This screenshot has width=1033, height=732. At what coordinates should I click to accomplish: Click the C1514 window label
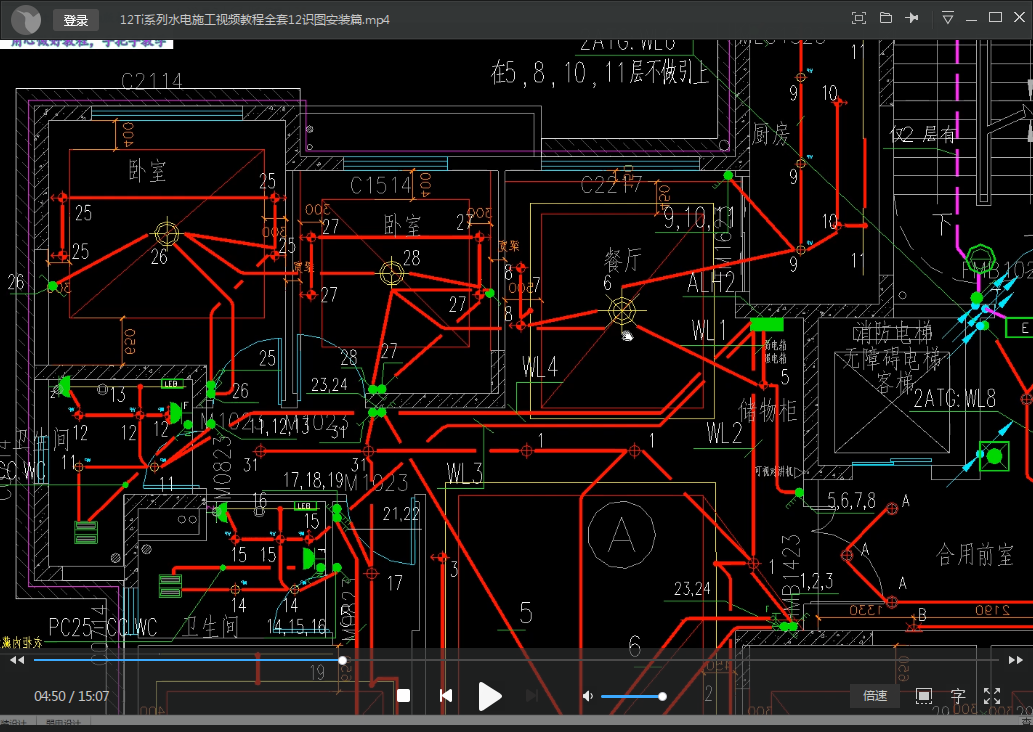click(381, 186)
